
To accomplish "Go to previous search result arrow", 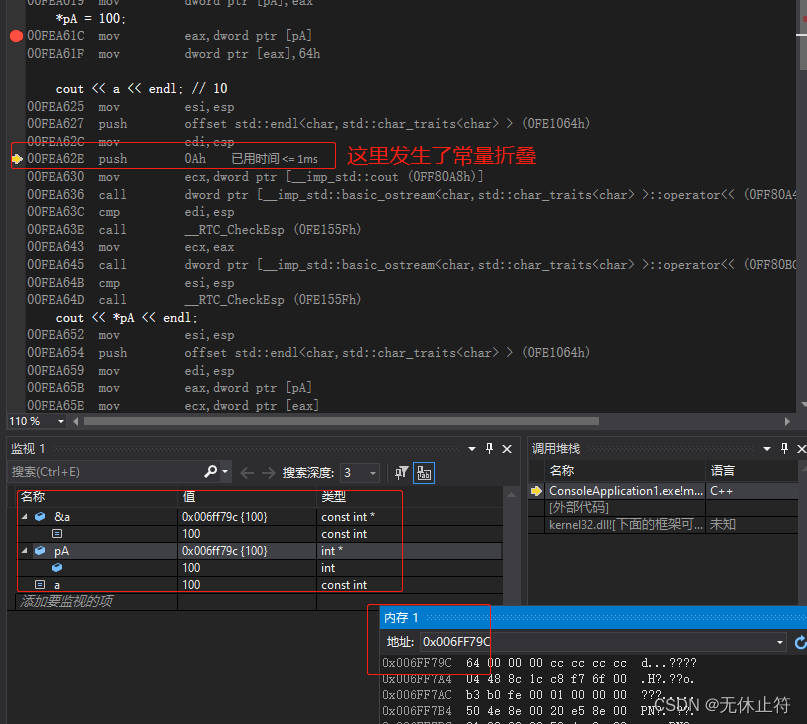I will tap(247, 472).
